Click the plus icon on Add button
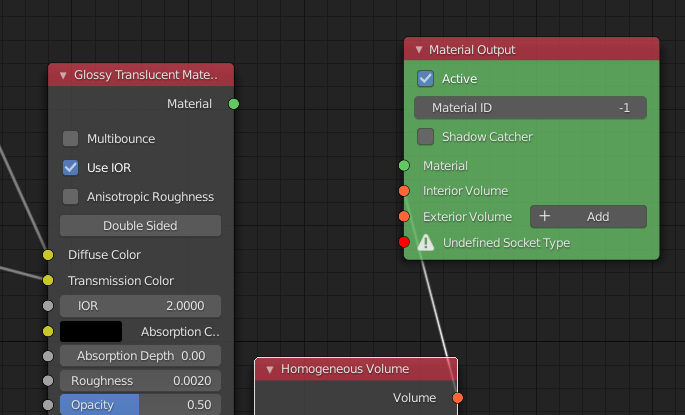 point(545,216)
